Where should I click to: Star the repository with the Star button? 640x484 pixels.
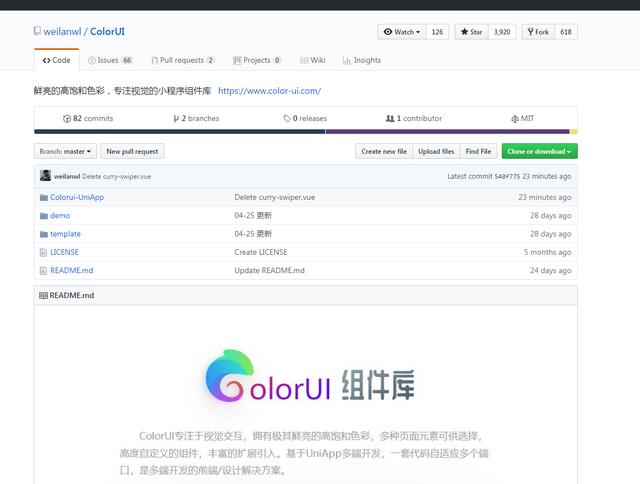tap(471, 32)
